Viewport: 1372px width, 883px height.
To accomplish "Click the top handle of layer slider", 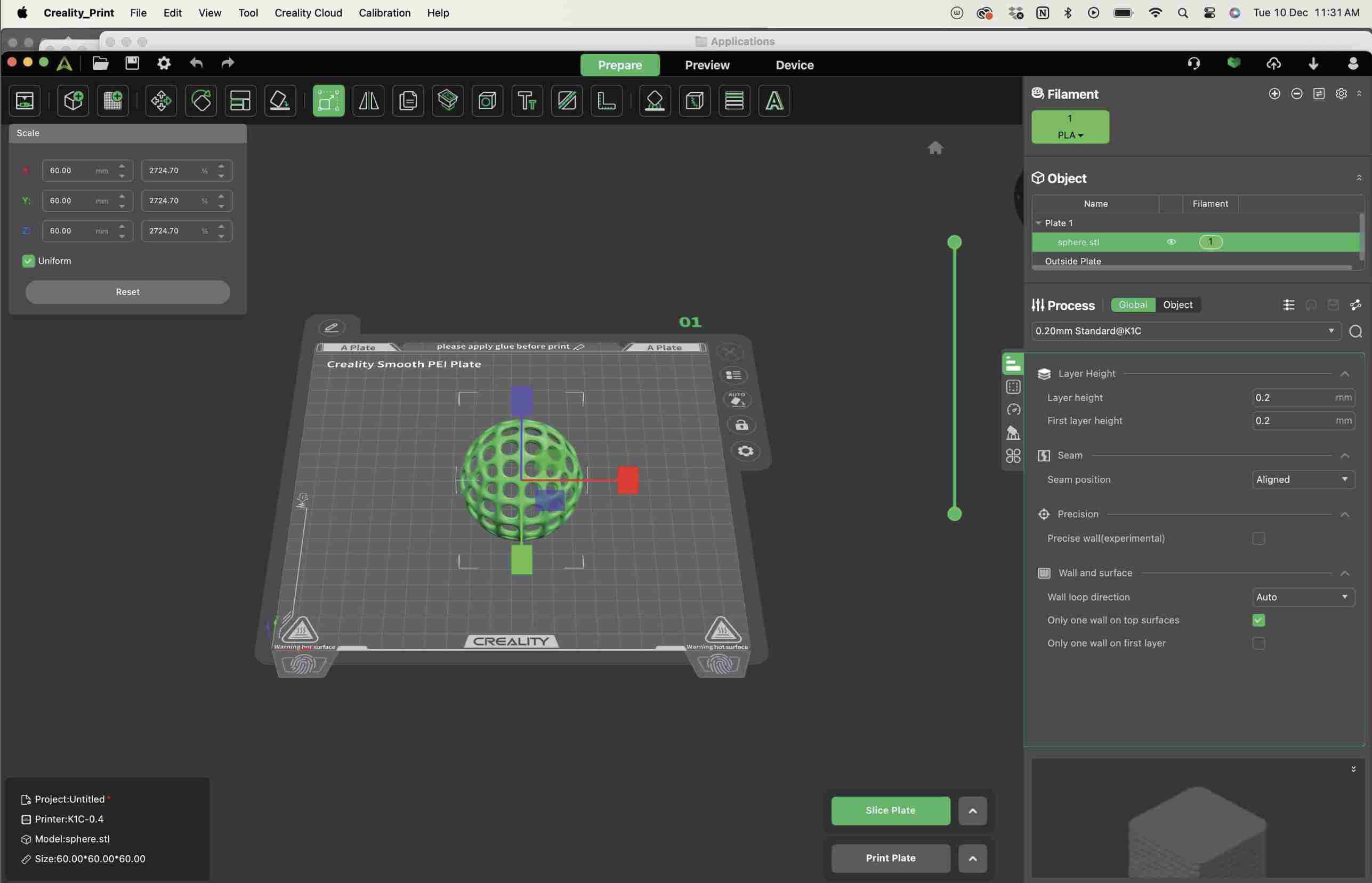I will coord(954,242).
